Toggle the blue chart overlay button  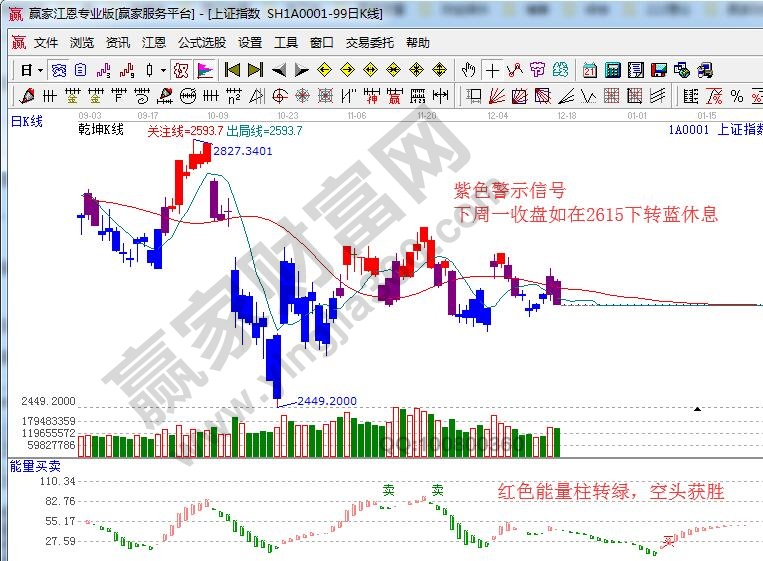pos(59,70)
